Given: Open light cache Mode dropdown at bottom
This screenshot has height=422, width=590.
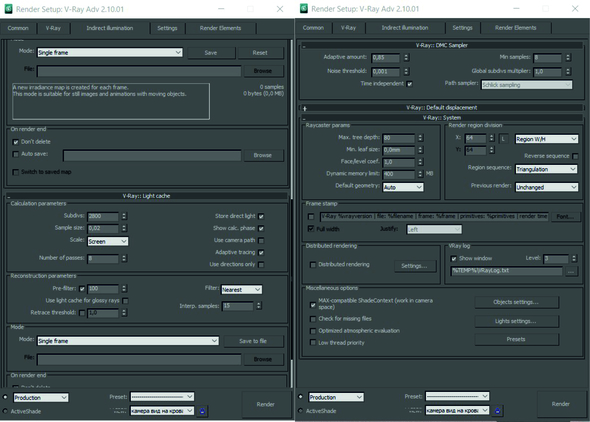Looking at the screenshot, I should 128,341.
